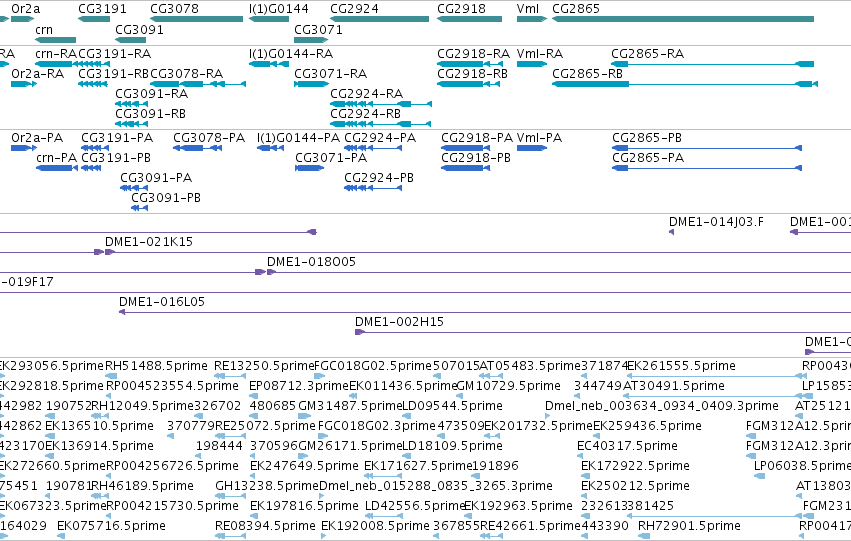Viewport: 851px width, 541px height.
Task: Select the CG3091 gene label
Action: point(139,29)
